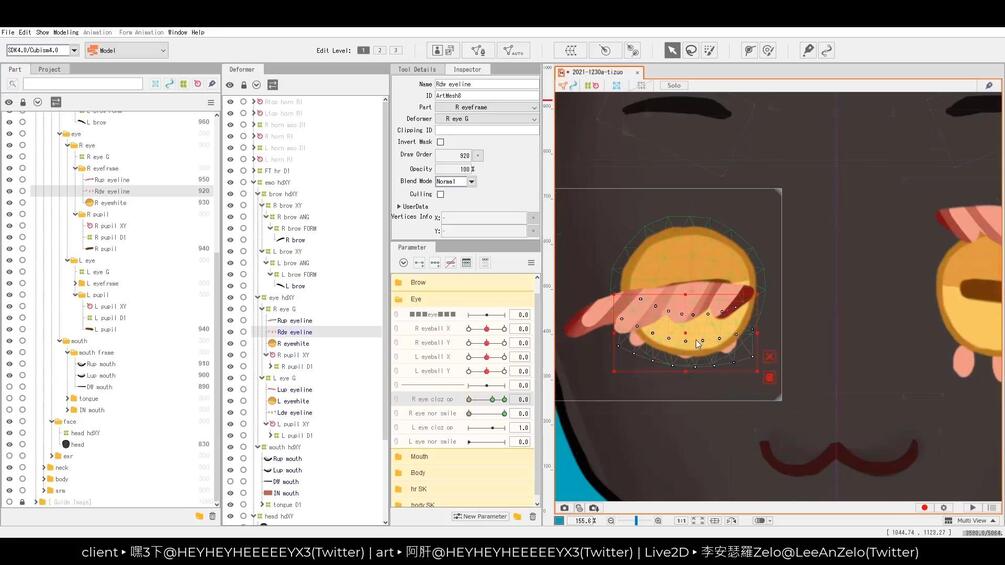Toggle visibility of head in Part panel
Screen dimensions: 1005x565
[x=9, y=444]
